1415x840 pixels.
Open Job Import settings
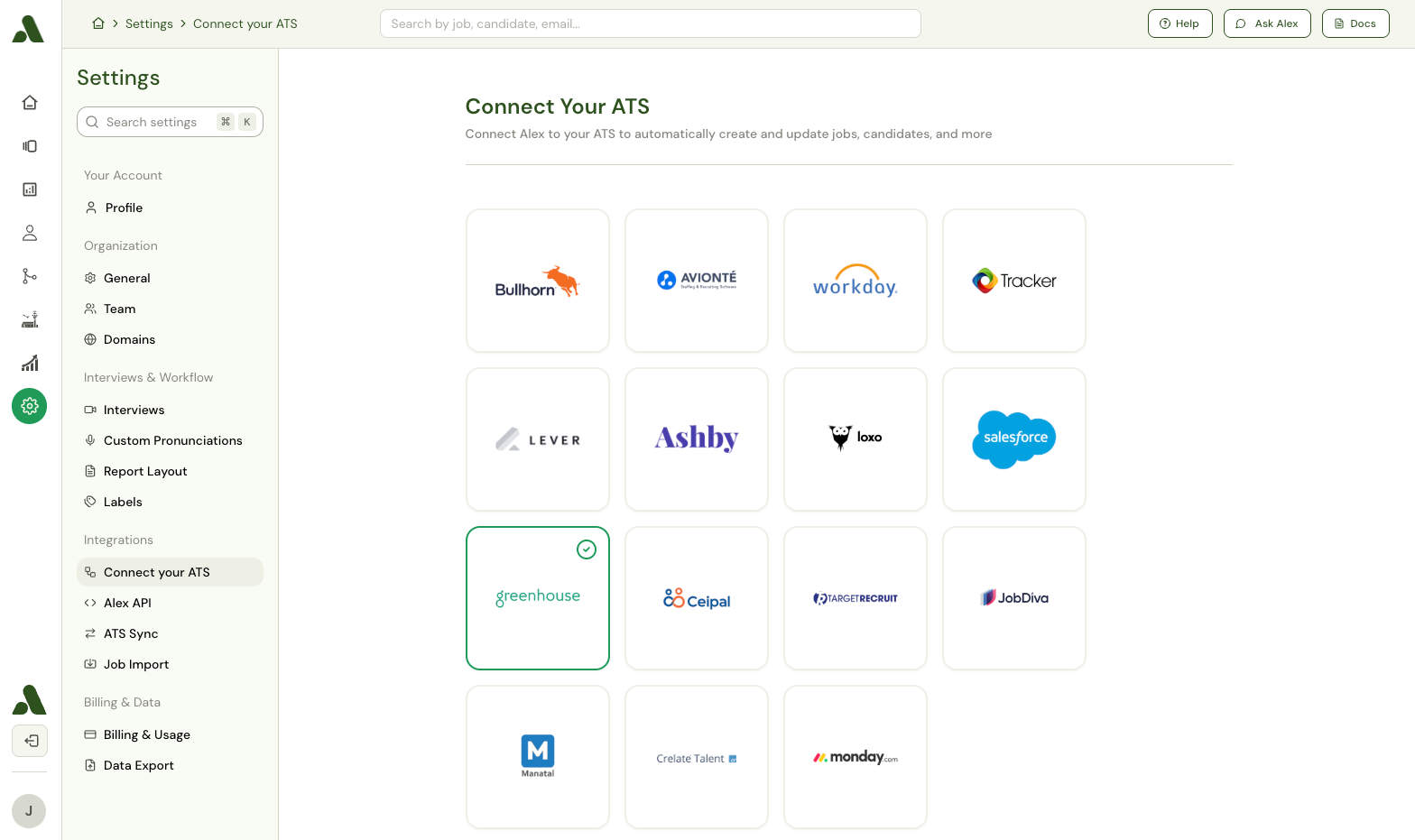click(170, 664)
